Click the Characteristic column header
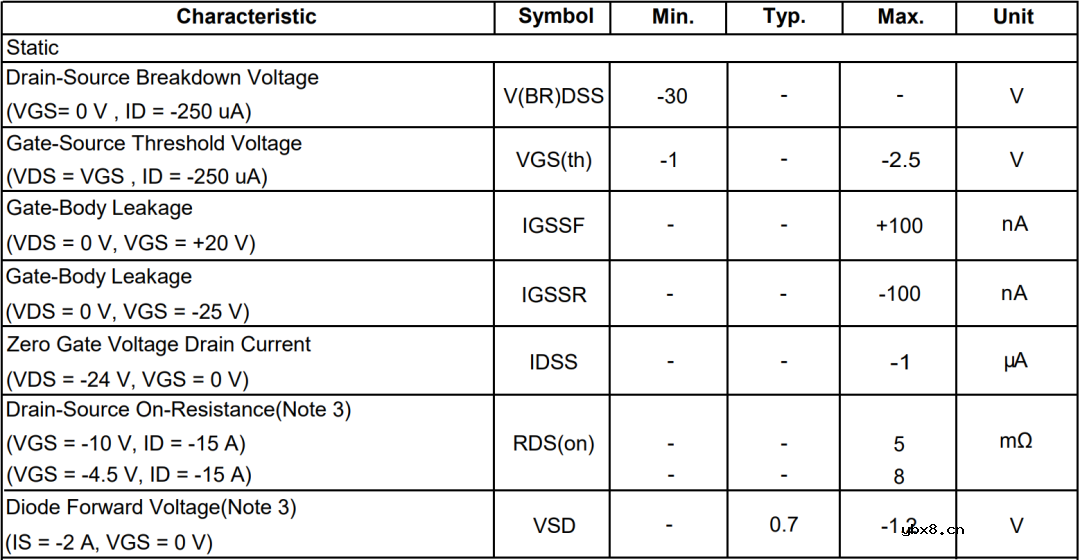Screen dimensions: 1080x560 [x=246, y=17]
